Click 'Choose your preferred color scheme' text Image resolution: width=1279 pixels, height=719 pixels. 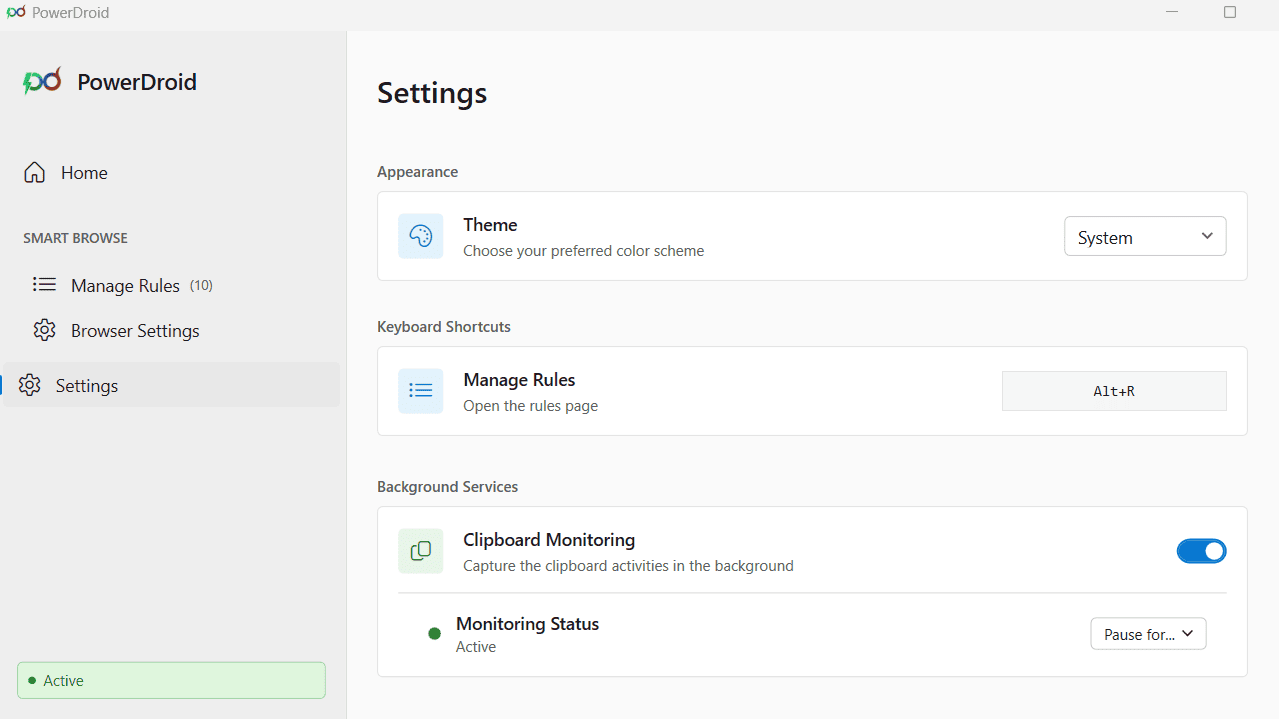click(x=584, y=251)
